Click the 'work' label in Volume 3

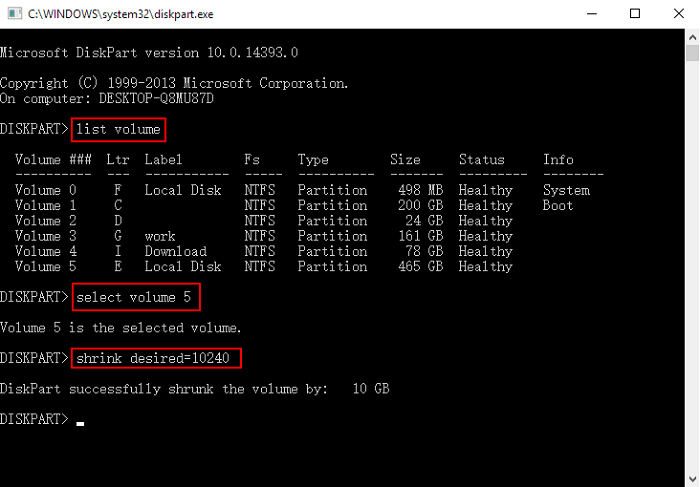[x=160, y=236]
